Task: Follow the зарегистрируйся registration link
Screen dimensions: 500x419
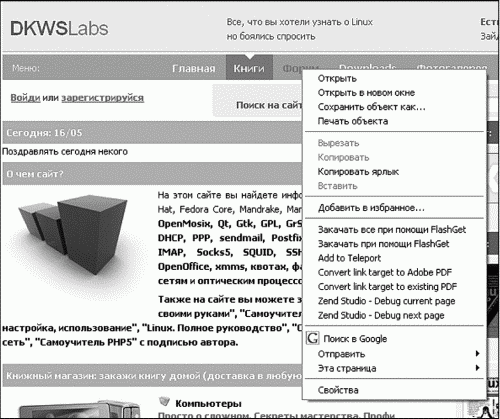Action: (x=103, y=98)
